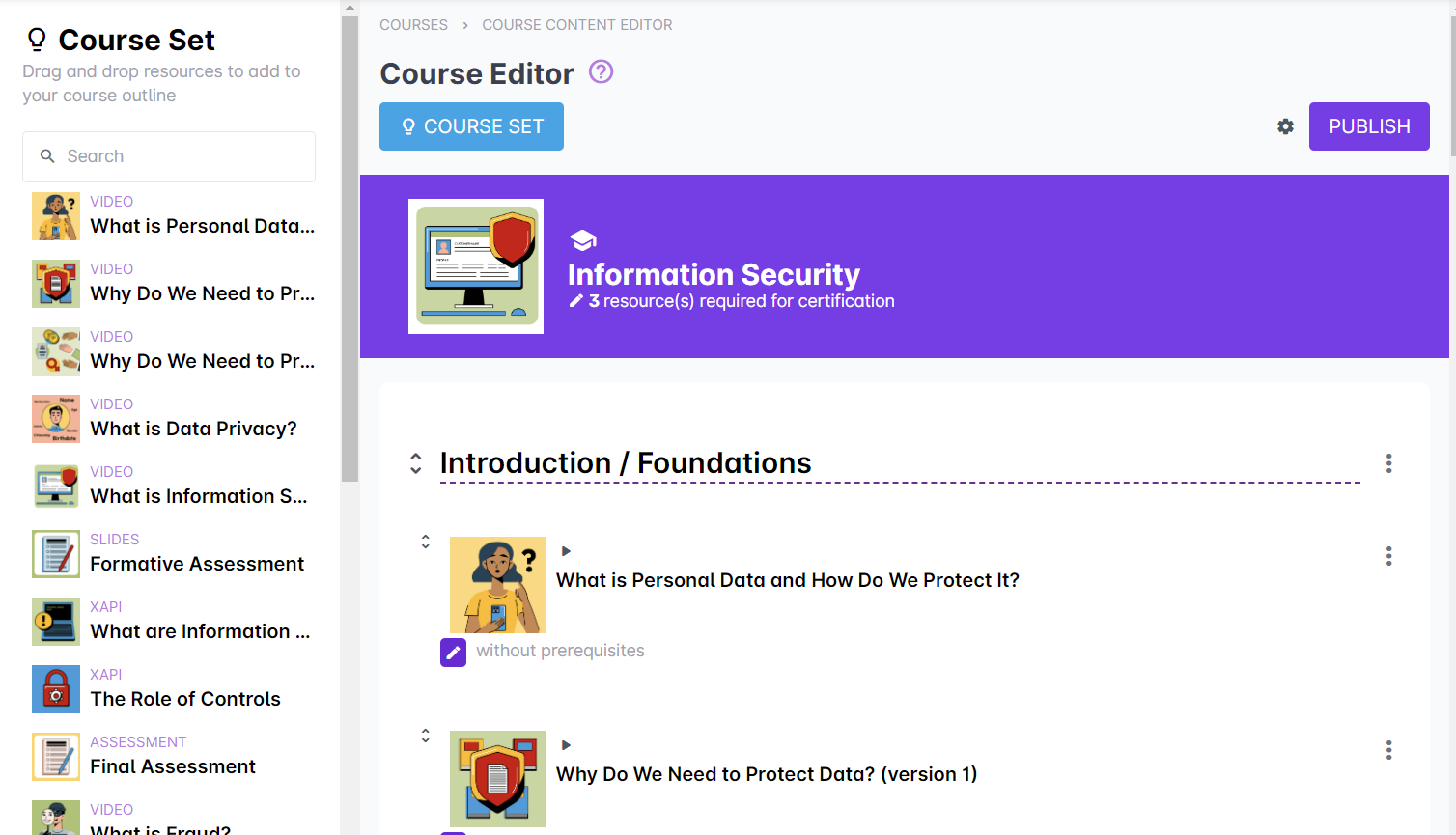This screenshot has width=1456, height=835.
Task: Select Final Assessment resource thumbnail
Action: (x=56, y=757)
